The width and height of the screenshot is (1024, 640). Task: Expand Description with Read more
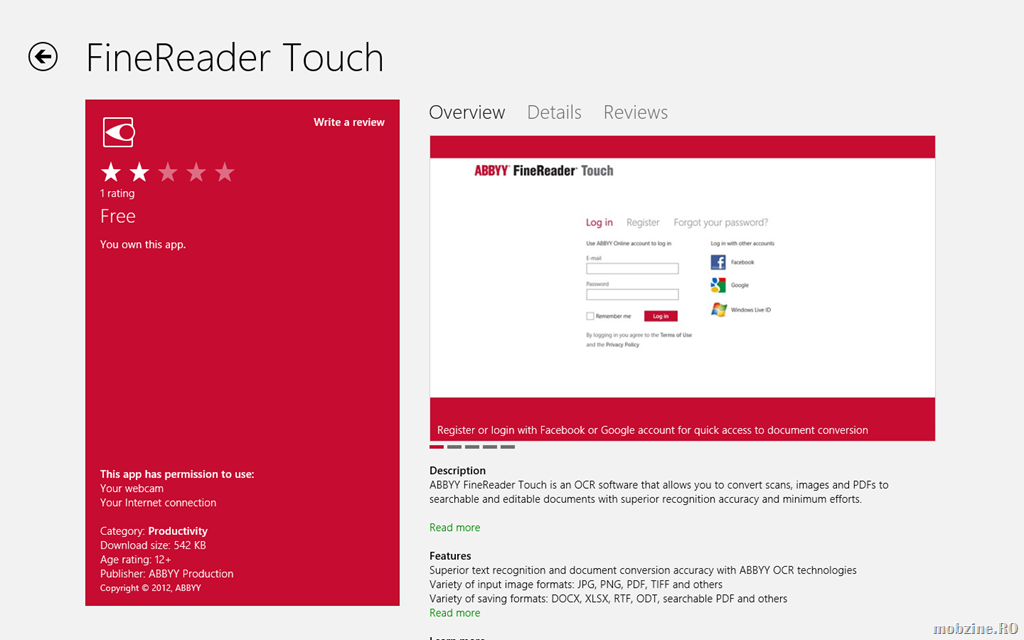pyautogui.click(x=454, y=528)
